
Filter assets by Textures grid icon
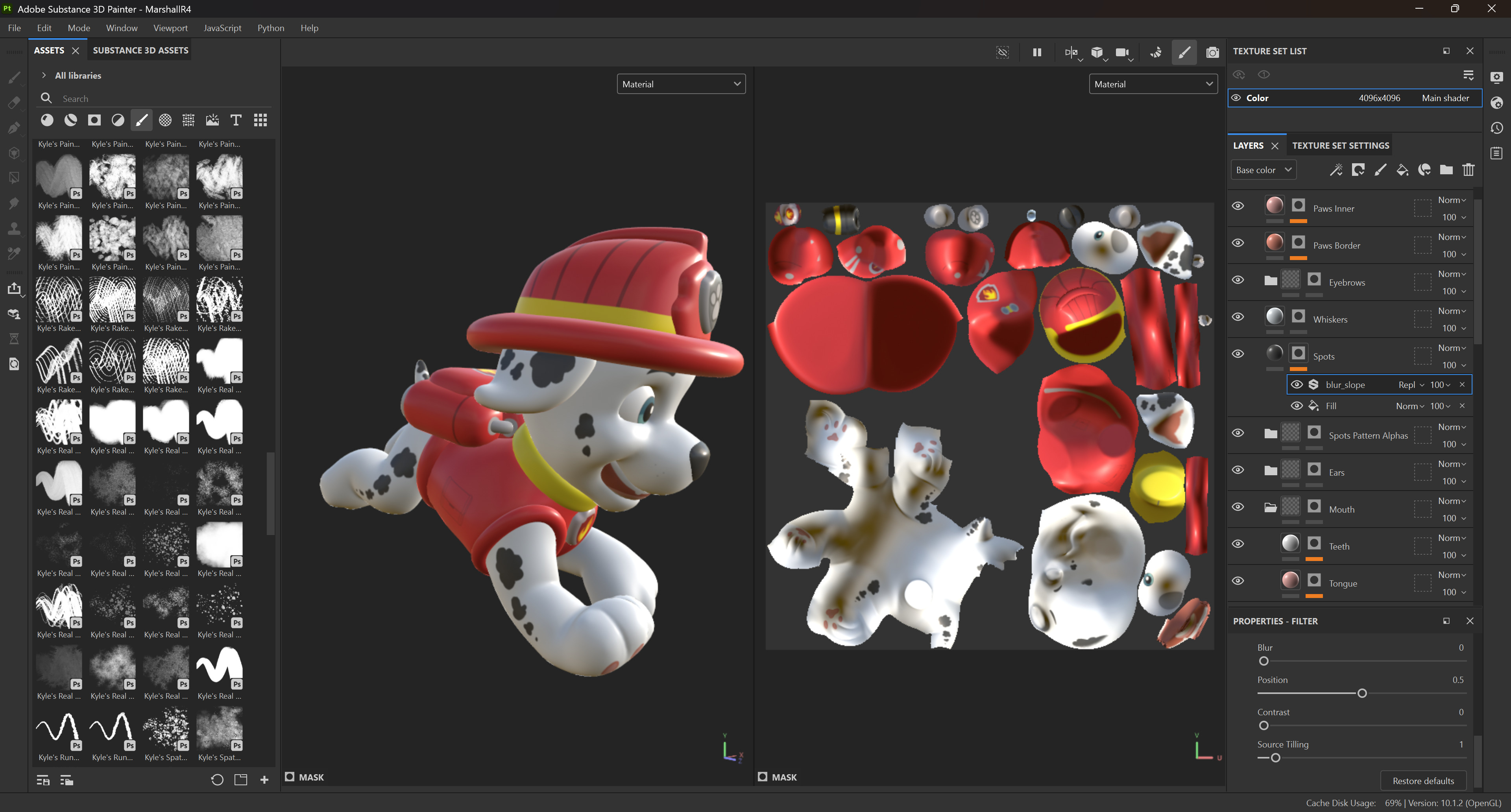click(x=188, y=120)
